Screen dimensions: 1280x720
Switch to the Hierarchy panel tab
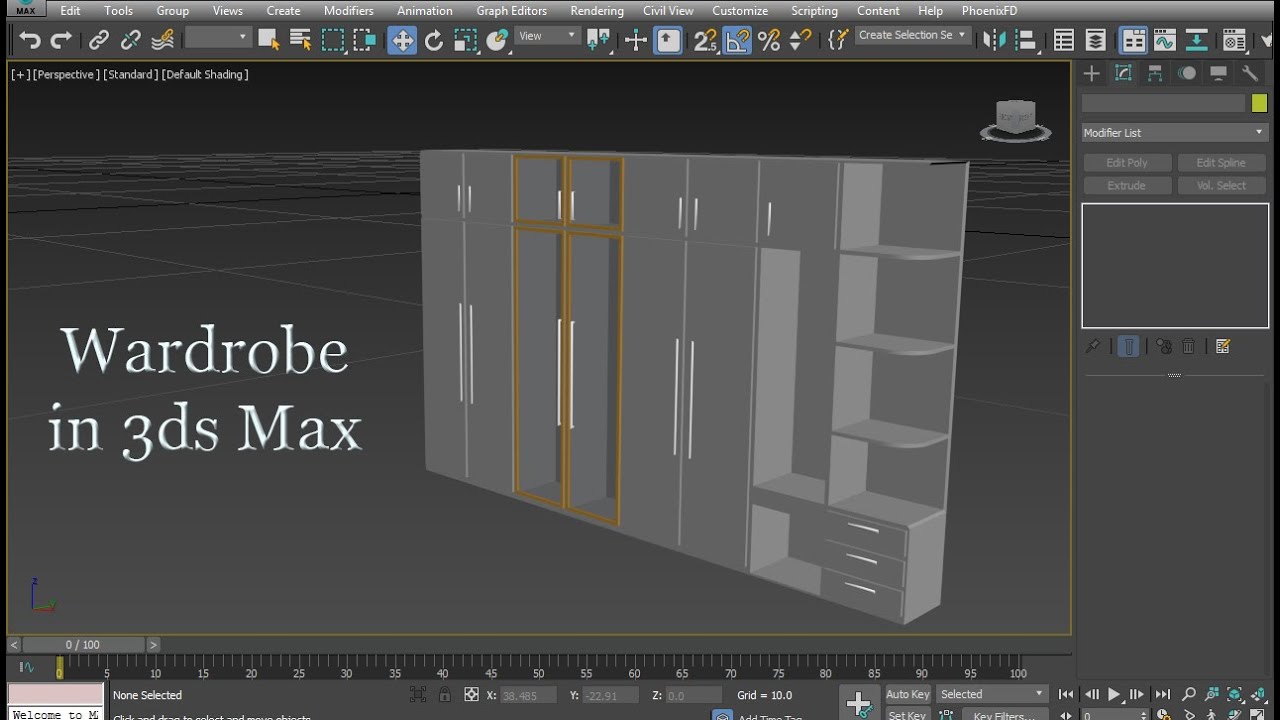(1155, 73)
